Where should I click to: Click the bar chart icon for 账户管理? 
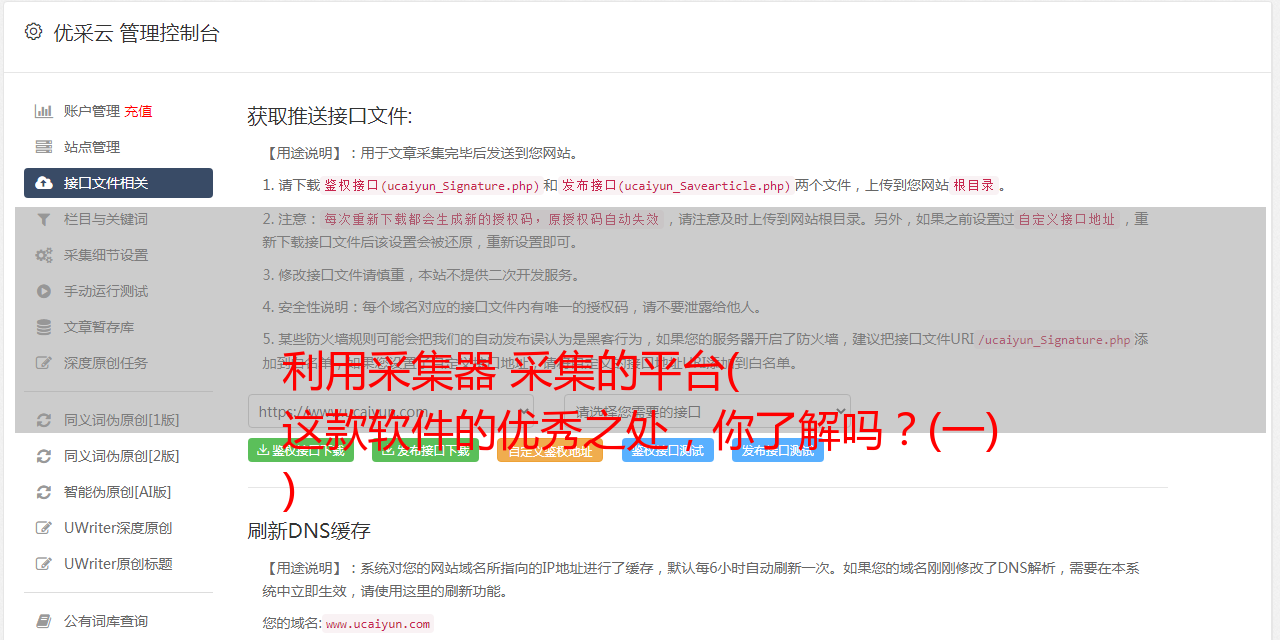[x=44, y=111]
